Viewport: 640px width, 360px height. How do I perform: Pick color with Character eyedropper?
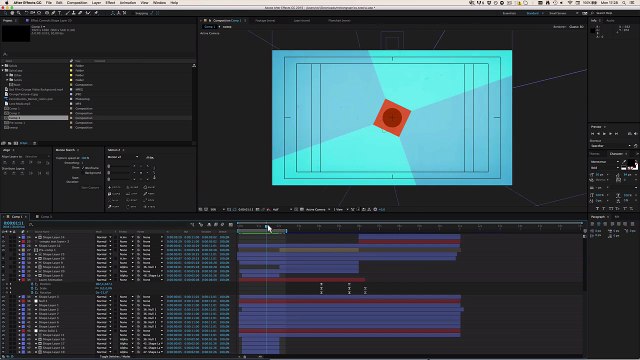point(624,162)
